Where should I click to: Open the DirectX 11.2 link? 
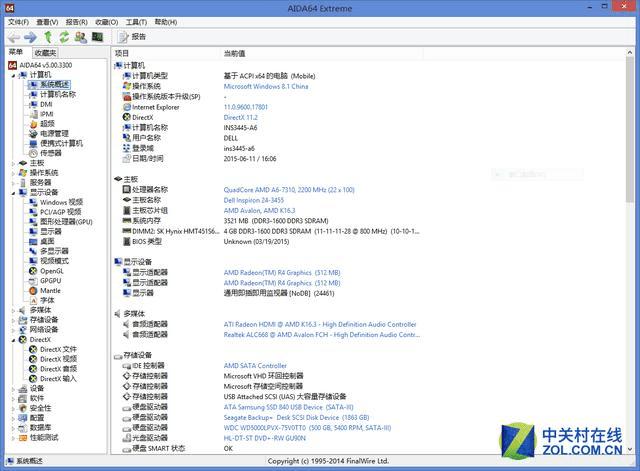point(241,118)
